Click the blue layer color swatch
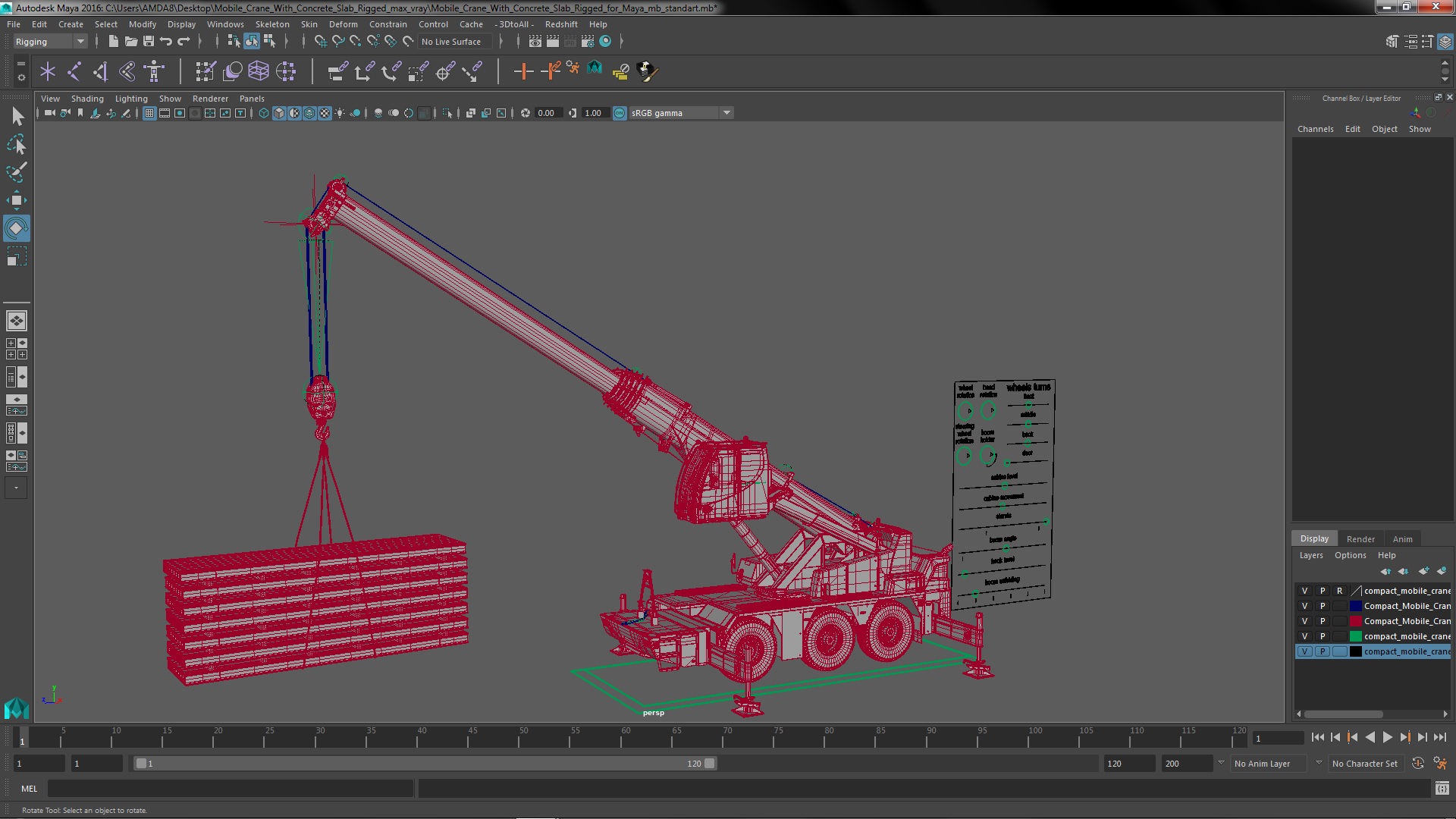Viewport: 1456px width, 819px height. 1355,606
